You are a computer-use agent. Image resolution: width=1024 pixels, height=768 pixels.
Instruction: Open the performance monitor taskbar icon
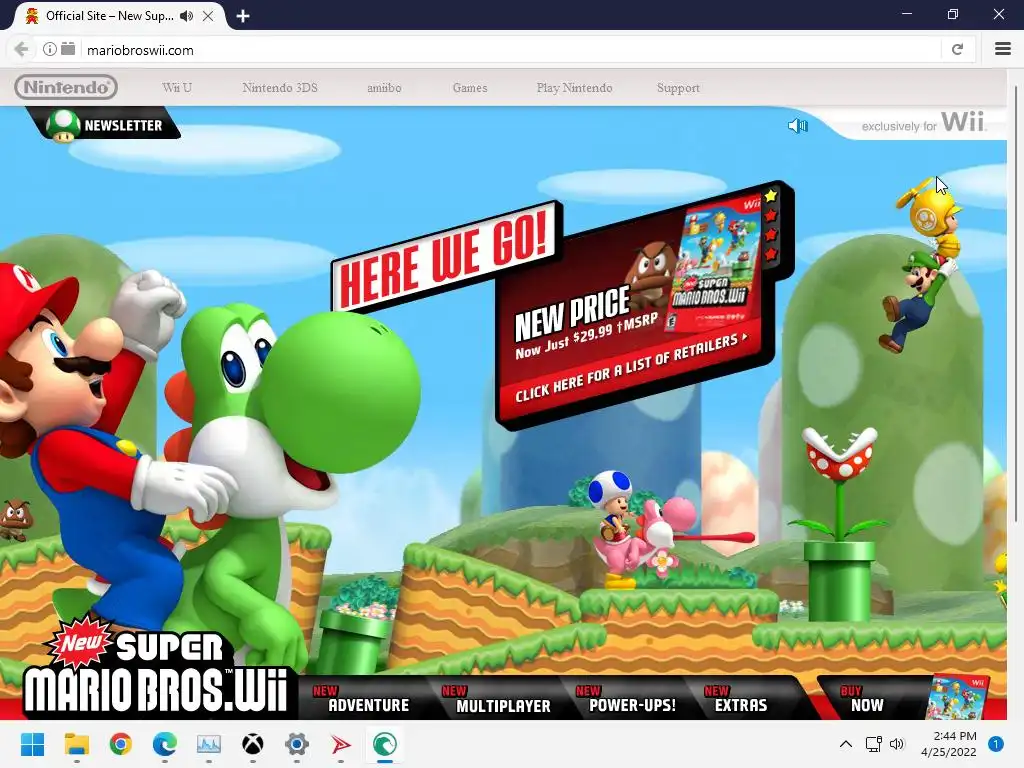pos(209,744)
